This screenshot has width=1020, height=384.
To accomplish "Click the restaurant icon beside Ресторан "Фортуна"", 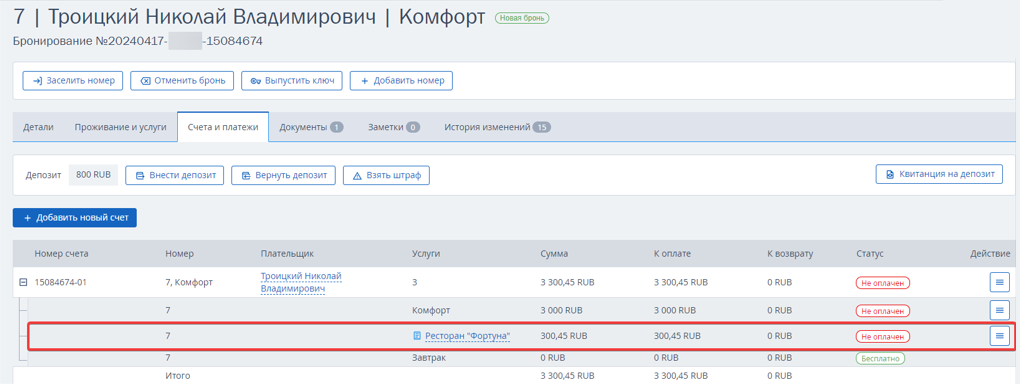I will tap(418, 336).
